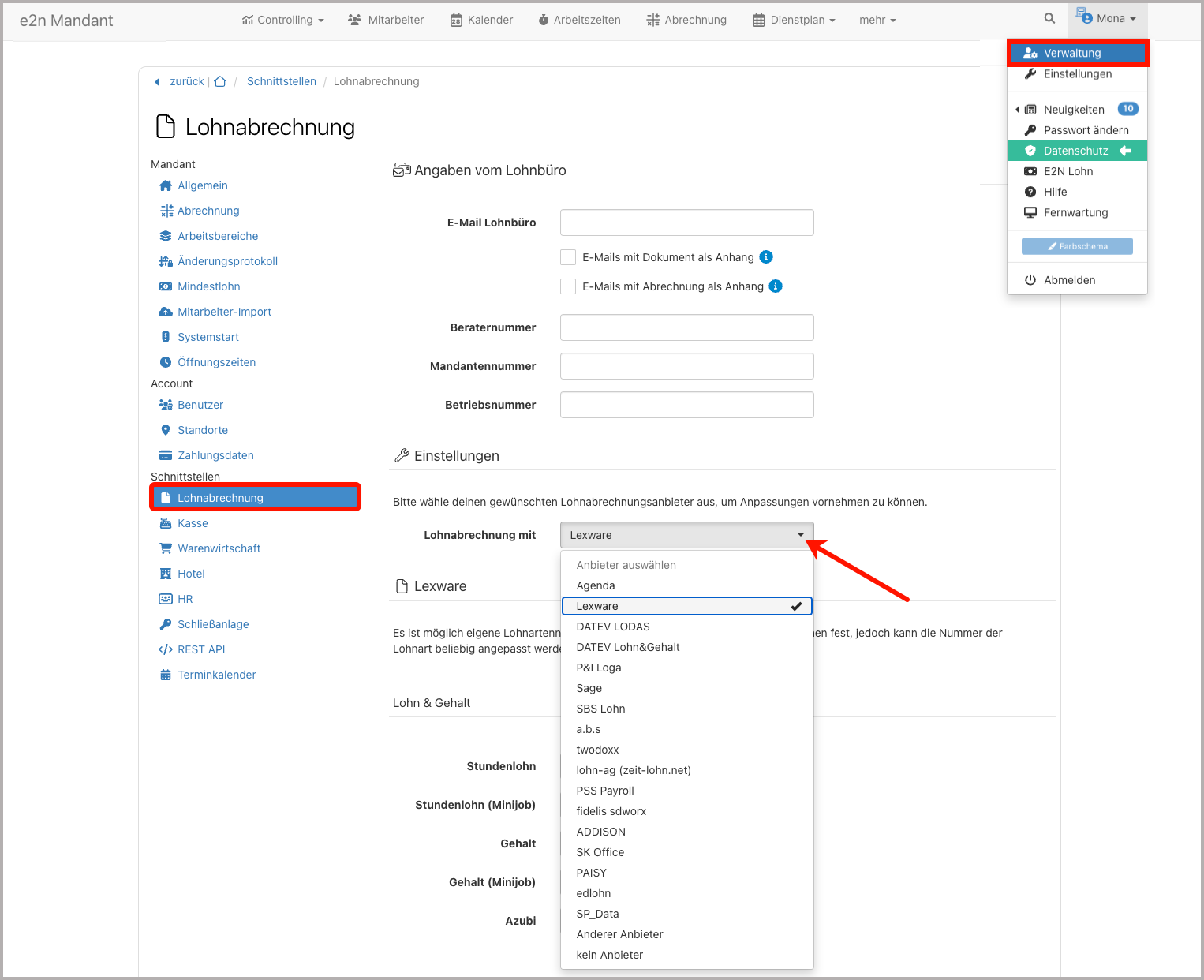Click the shopping cart icon for Warenwirtschaft

[x=166, y=548]
